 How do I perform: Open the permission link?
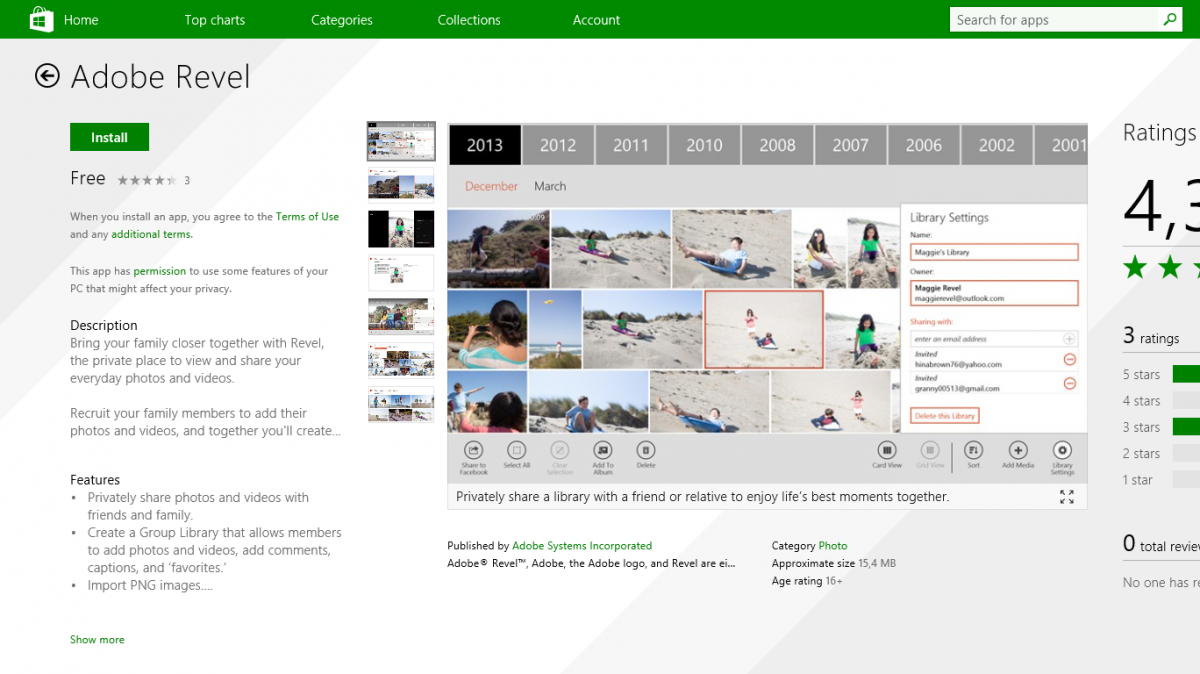click(159, 271)
